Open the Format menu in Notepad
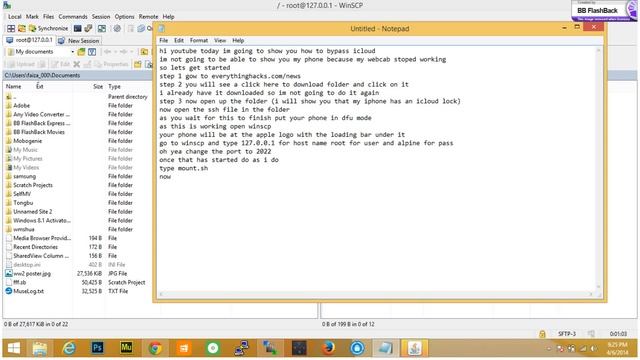 [x=199, y=40]
